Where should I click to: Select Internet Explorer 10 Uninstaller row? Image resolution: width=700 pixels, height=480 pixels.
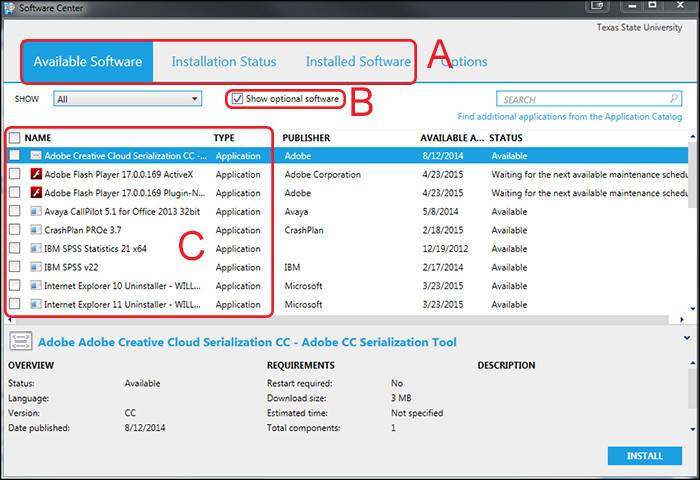point(346,285)
